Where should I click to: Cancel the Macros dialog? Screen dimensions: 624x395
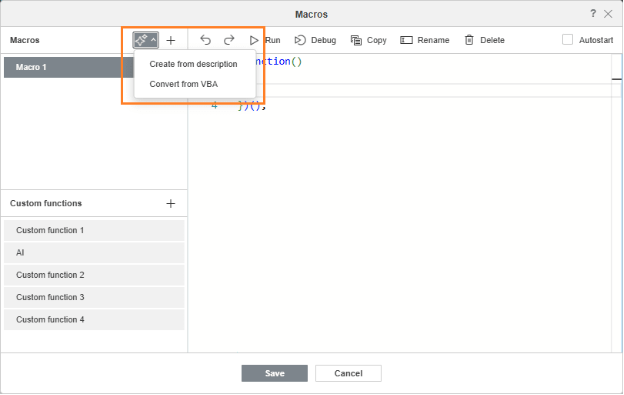(x=348, y=373)
